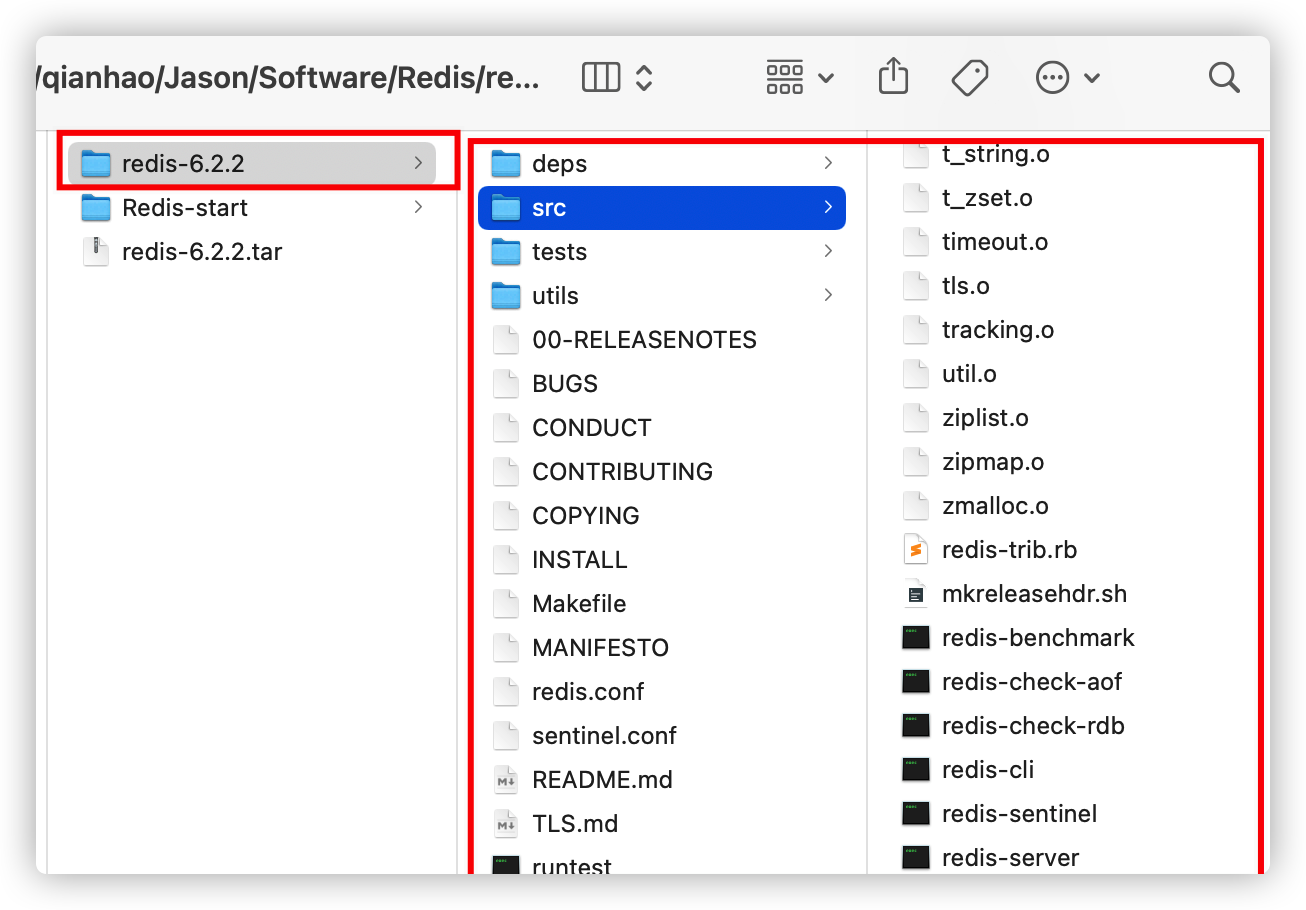Click the mkreleasehdr.sh script icon
The image size is (1306, 910).
pos(916,593)
